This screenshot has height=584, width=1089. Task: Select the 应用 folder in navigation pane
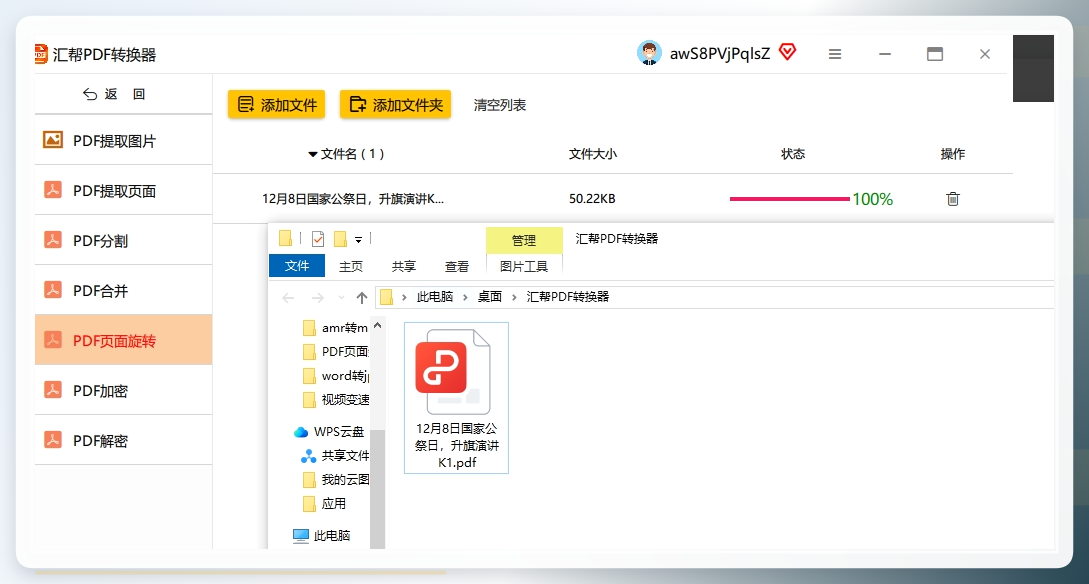pyautogui.click(x=325, y=503)
